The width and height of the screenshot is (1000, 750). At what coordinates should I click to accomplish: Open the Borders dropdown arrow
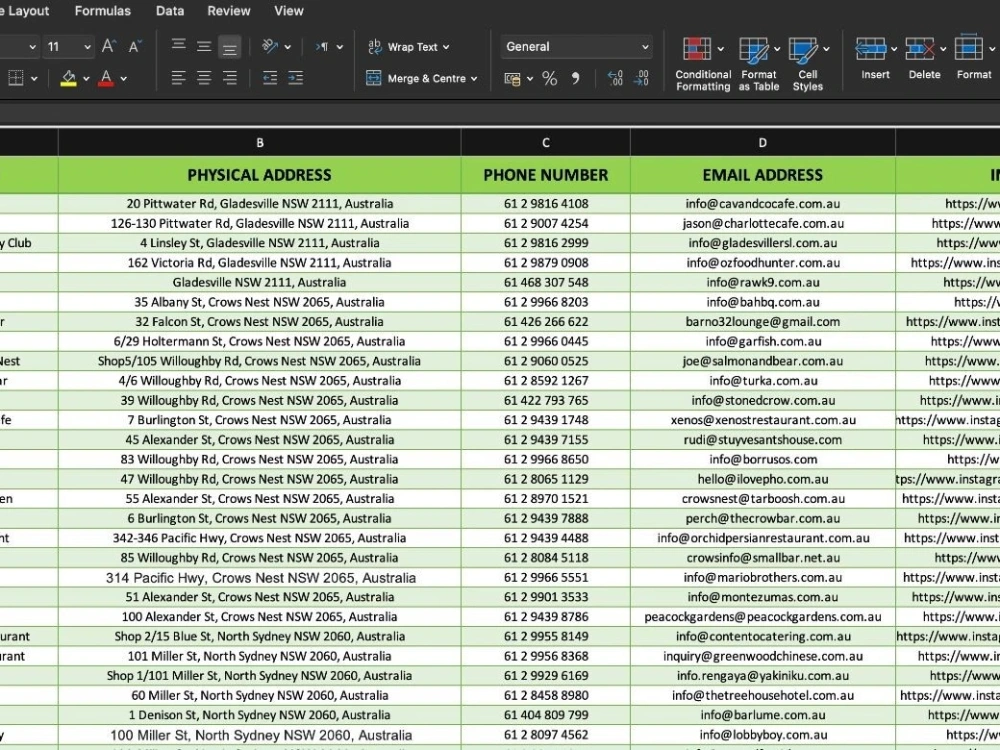tap(34, 79)
